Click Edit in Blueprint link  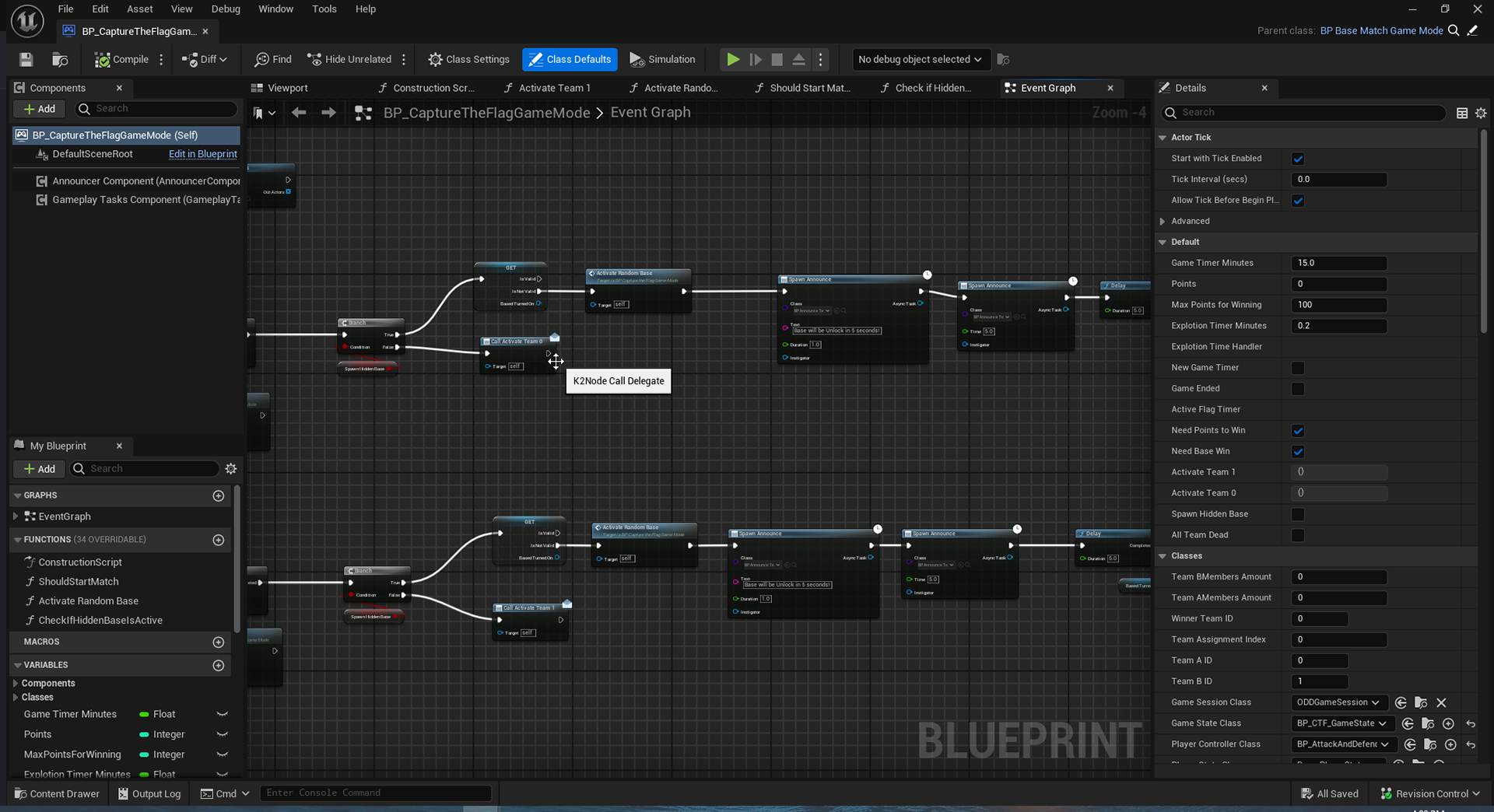click(203, 154)
